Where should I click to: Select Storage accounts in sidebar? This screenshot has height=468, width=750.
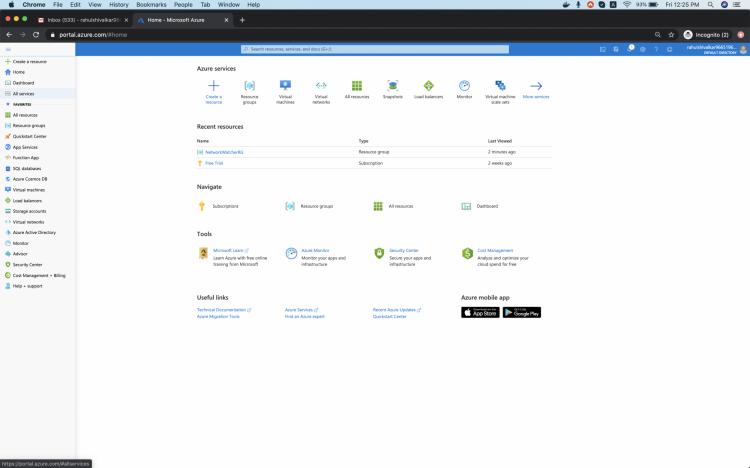pos(29,211)
